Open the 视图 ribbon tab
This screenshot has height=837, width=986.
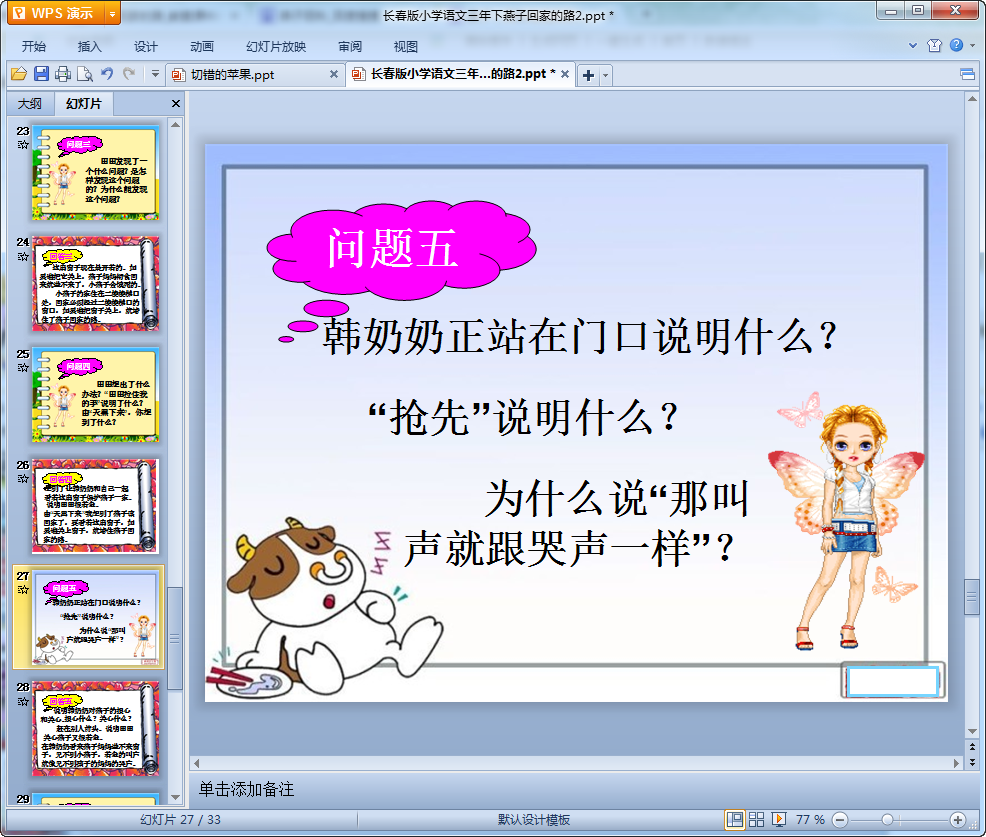coord(406,47)
